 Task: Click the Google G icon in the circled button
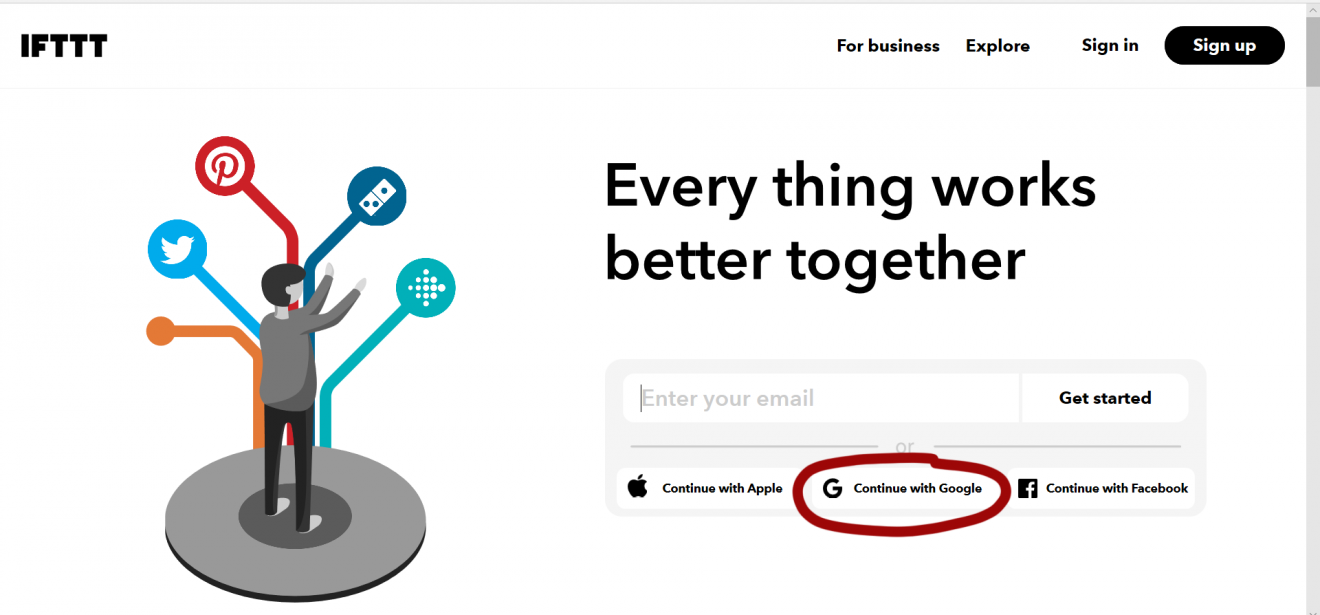pyautogui.click(x=832, y=488)
